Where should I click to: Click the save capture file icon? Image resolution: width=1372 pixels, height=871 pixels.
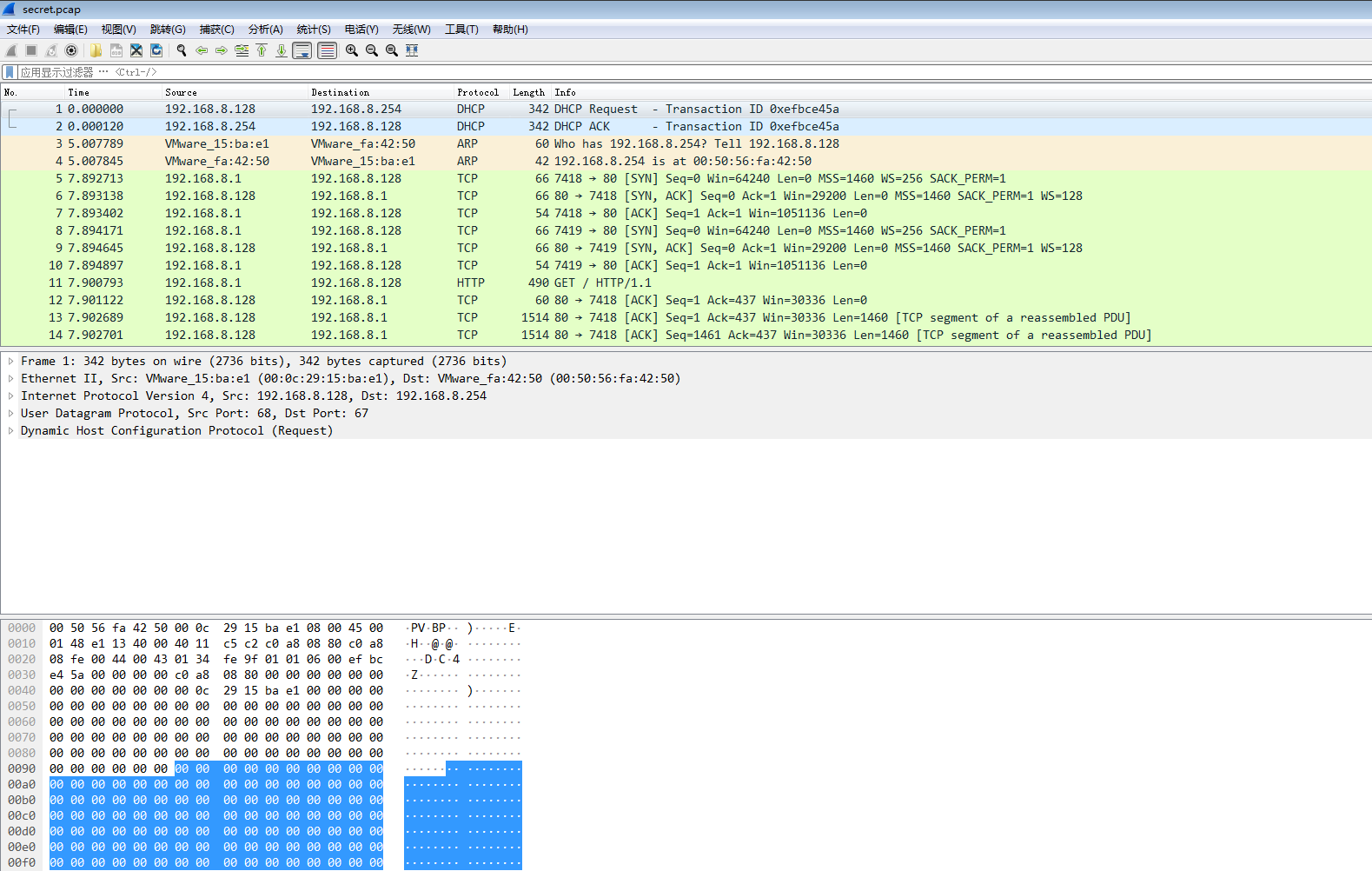point(116,50)
